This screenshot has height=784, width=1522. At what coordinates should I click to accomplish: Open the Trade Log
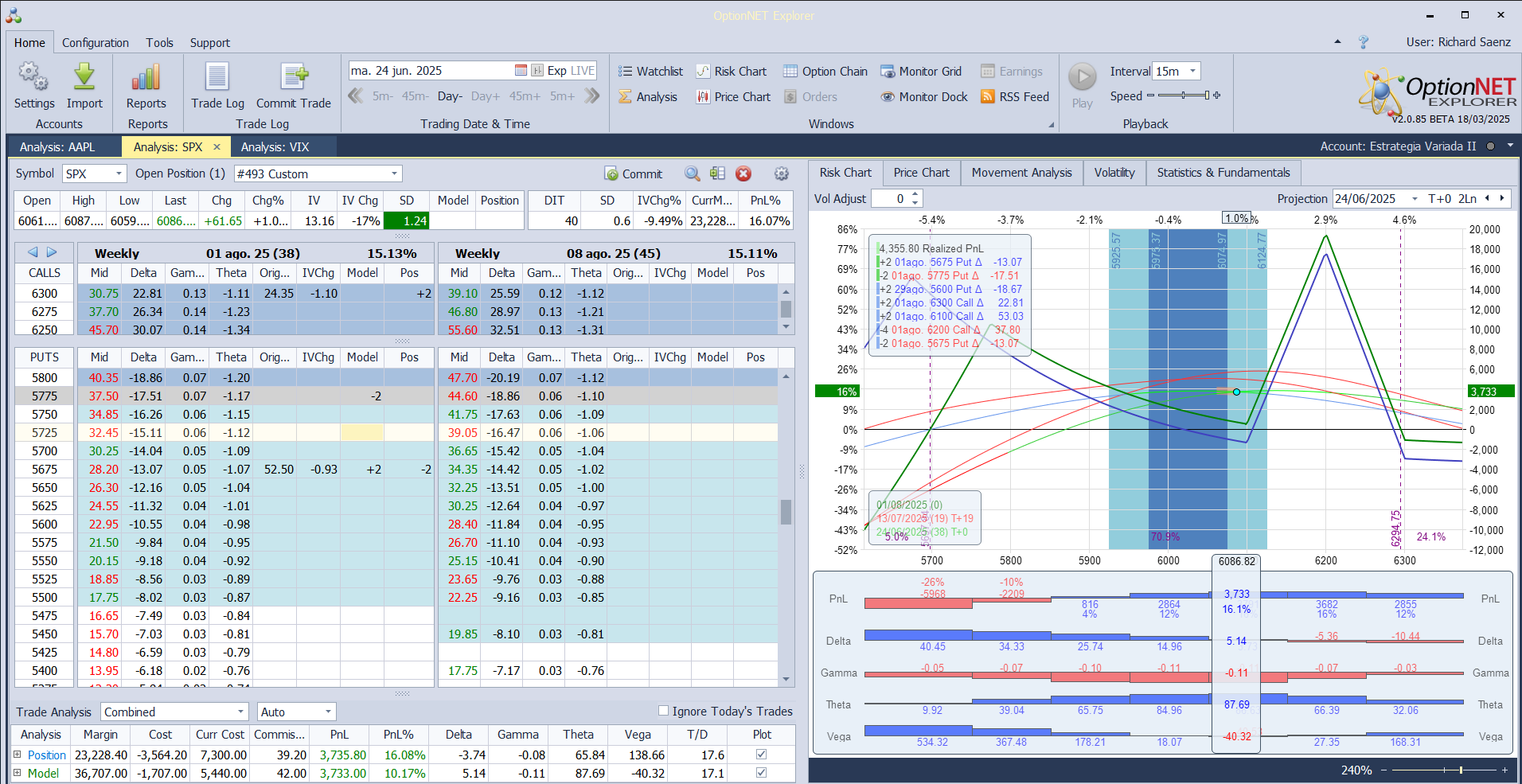(x=217, y=86)
